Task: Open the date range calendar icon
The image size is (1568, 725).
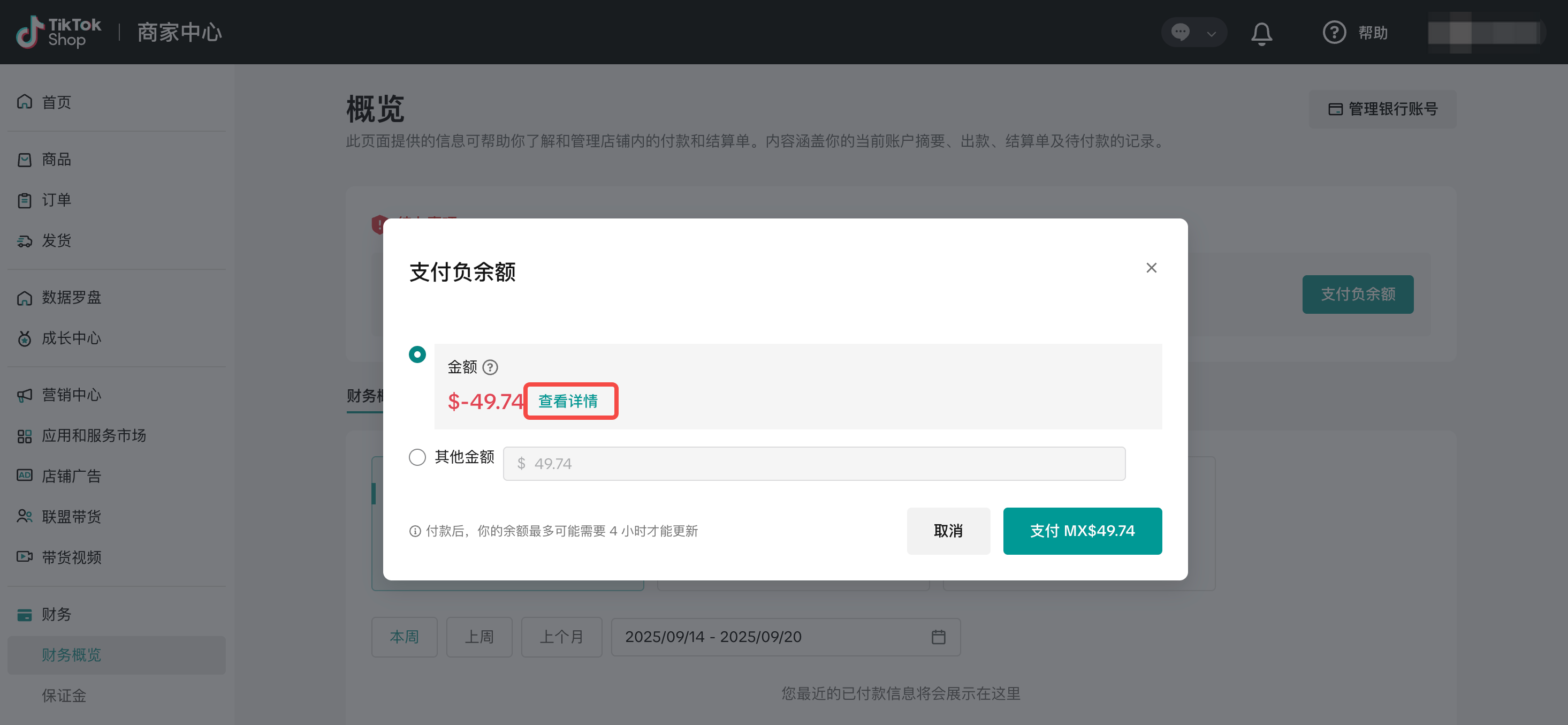Action: click(938, 637)
